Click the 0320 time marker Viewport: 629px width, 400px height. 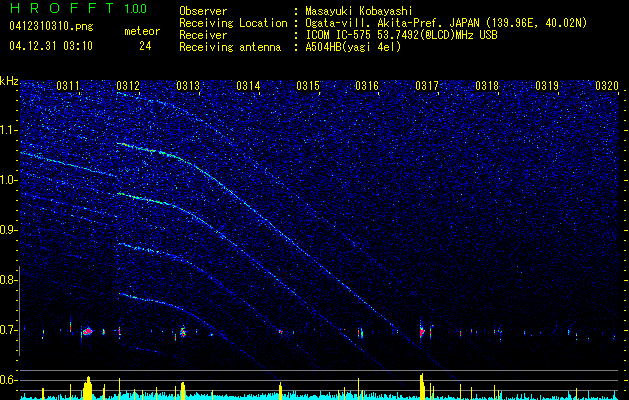[607, 86]
